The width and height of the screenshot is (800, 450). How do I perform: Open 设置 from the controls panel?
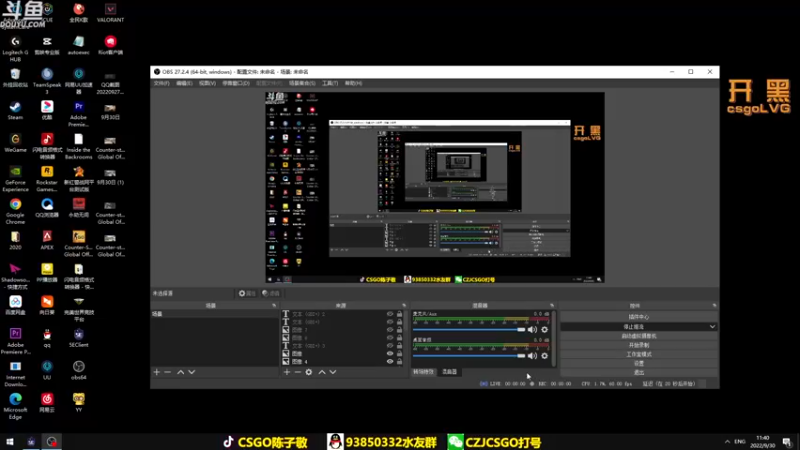pos(639,363)
